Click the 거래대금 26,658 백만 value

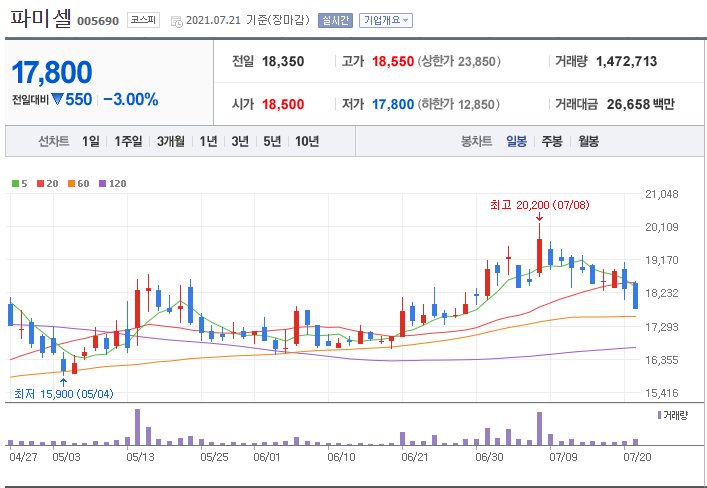pos(640,104)
